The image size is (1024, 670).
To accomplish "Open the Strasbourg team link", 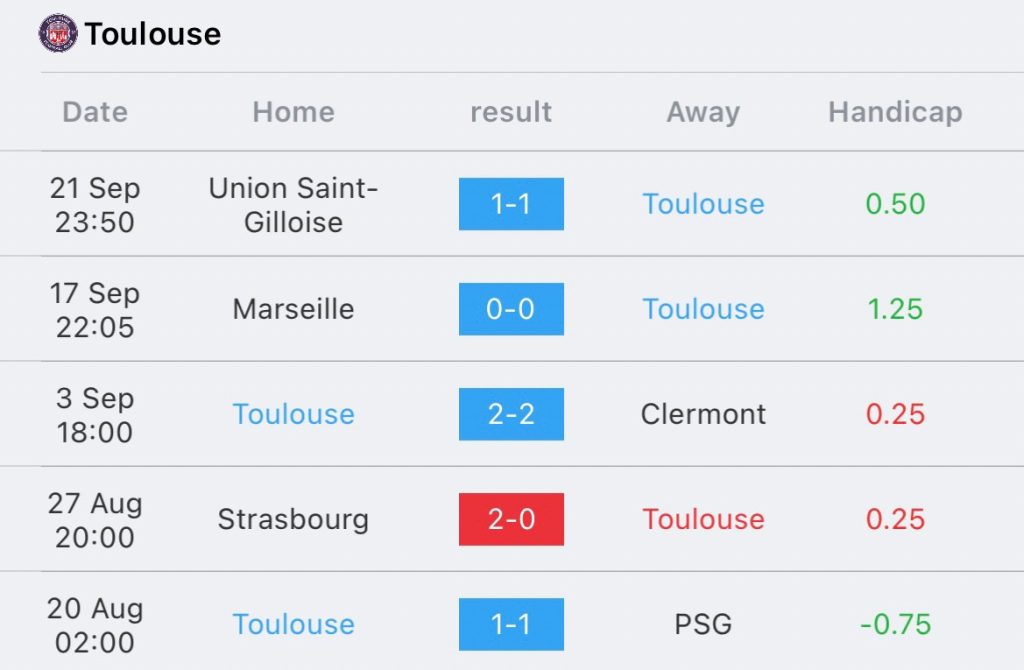I will 293,519.
